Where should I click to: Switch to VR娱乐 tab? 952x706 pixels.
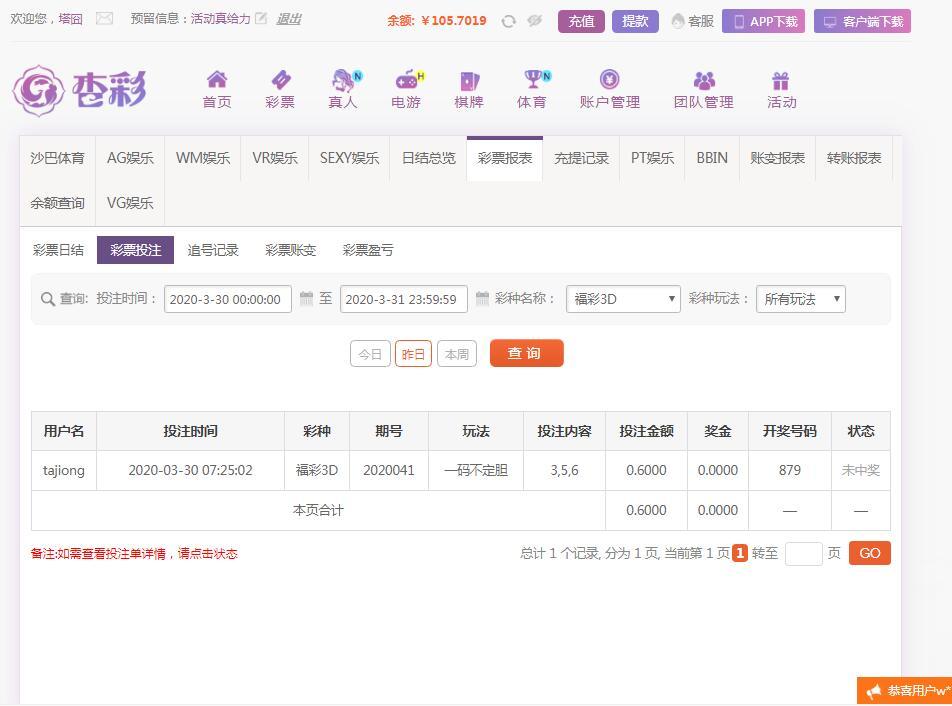[x=275, y=158]
